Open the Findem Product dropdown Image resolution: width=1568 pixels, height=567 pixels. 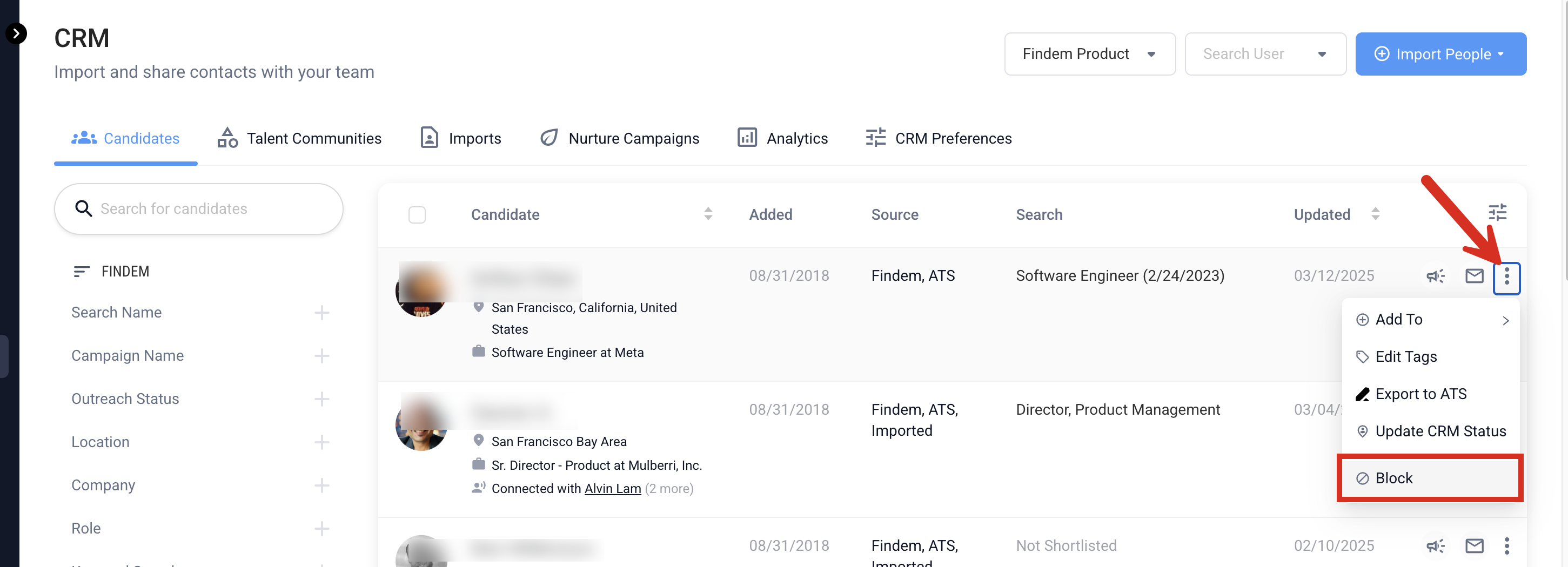(x=1089, y=54)
